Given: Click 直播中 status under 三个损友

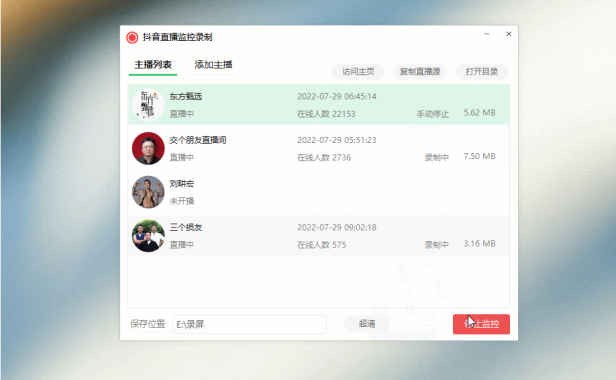Looking at the screenshot, I should coord(182,245).
